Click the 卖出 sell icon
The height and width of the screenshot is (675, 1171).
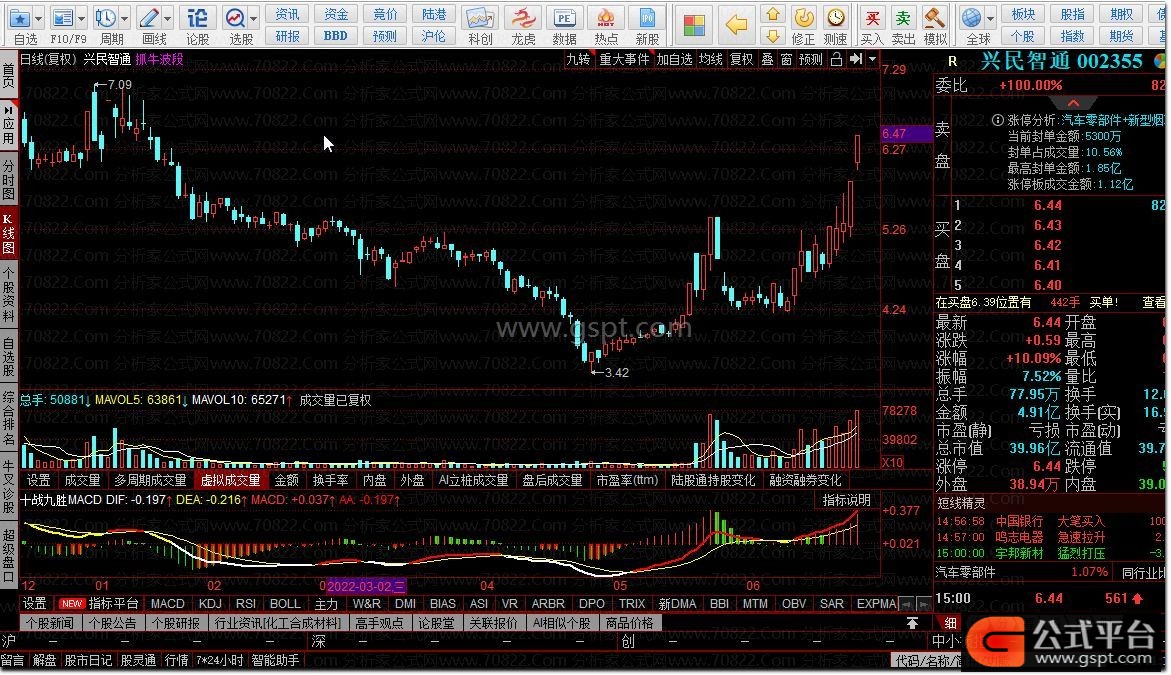(x=903, y=18)
